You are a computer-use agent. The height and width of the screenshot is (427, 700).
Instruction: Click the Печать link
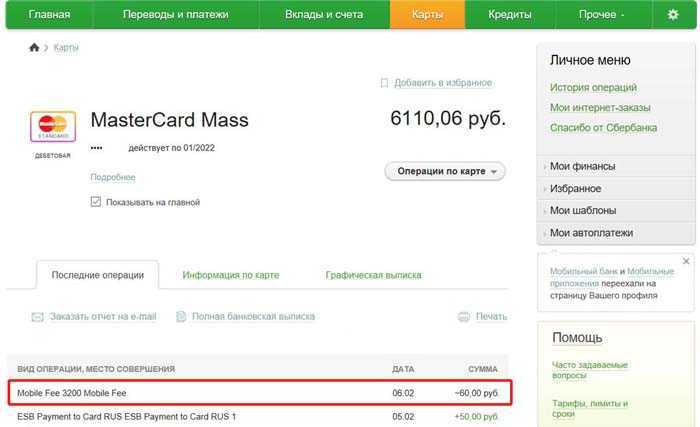point(491,317)
